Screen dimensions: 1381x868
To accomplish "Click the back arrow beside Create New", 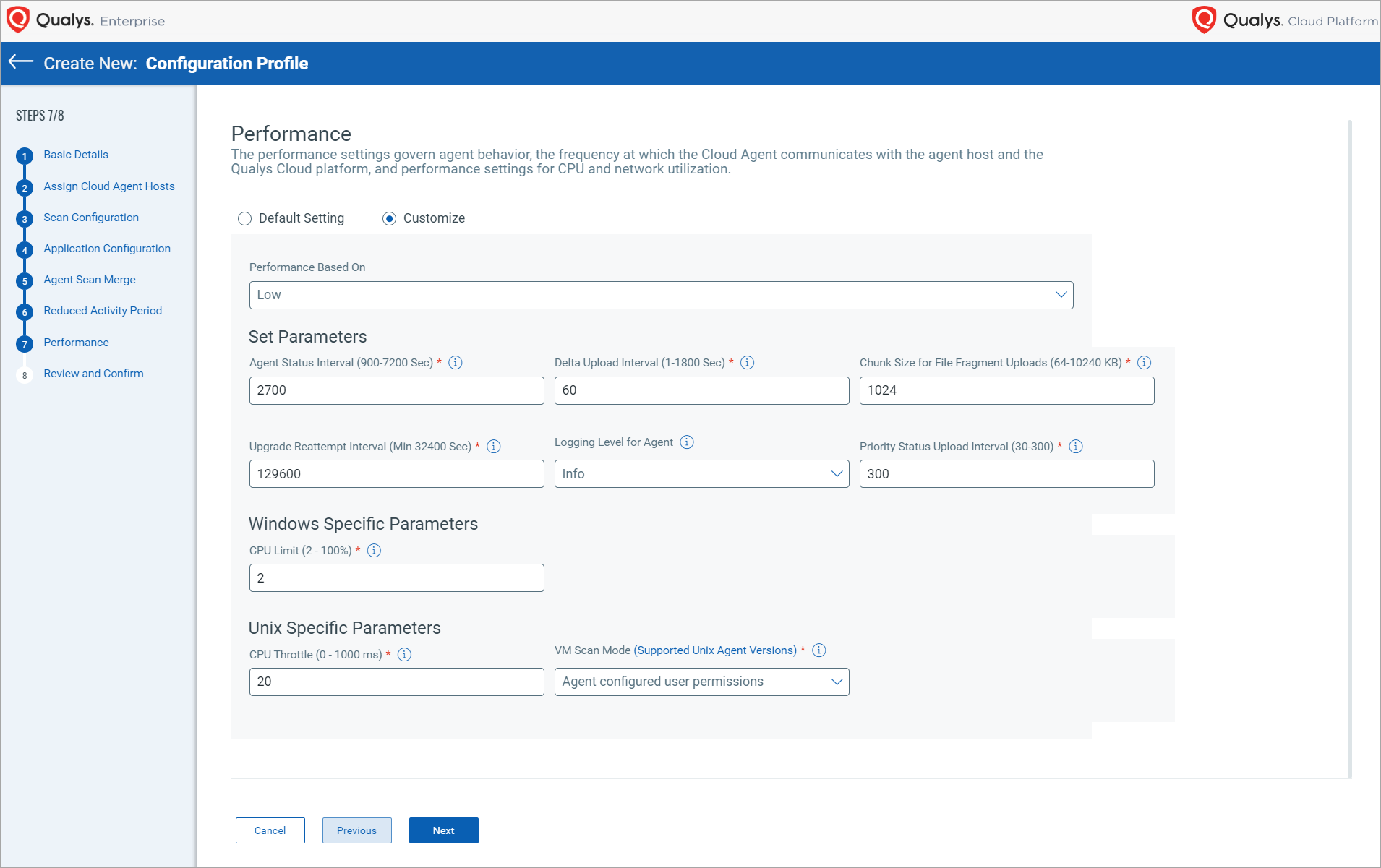I will tap(21, 62).
